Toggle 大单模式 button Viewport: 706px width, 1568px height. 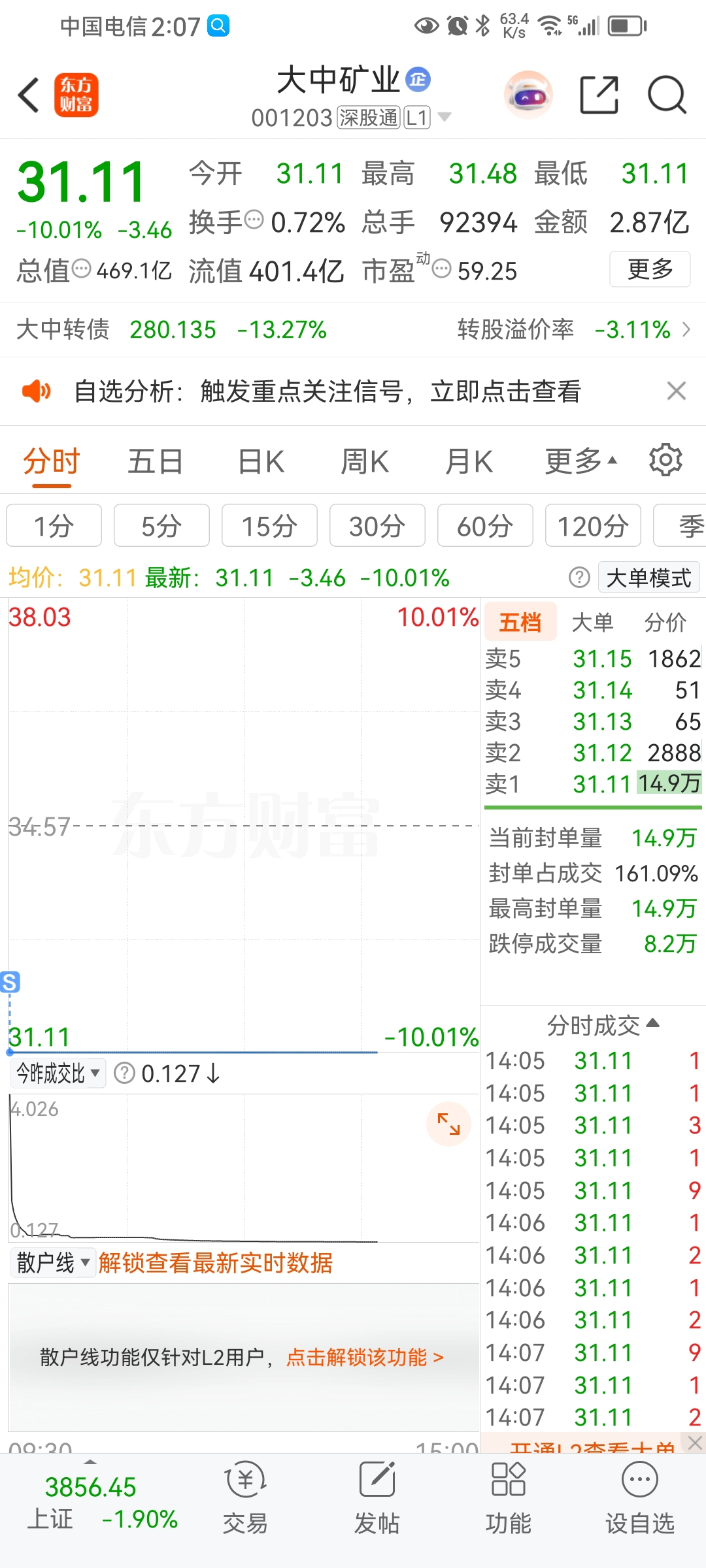[x=648, y=578]
